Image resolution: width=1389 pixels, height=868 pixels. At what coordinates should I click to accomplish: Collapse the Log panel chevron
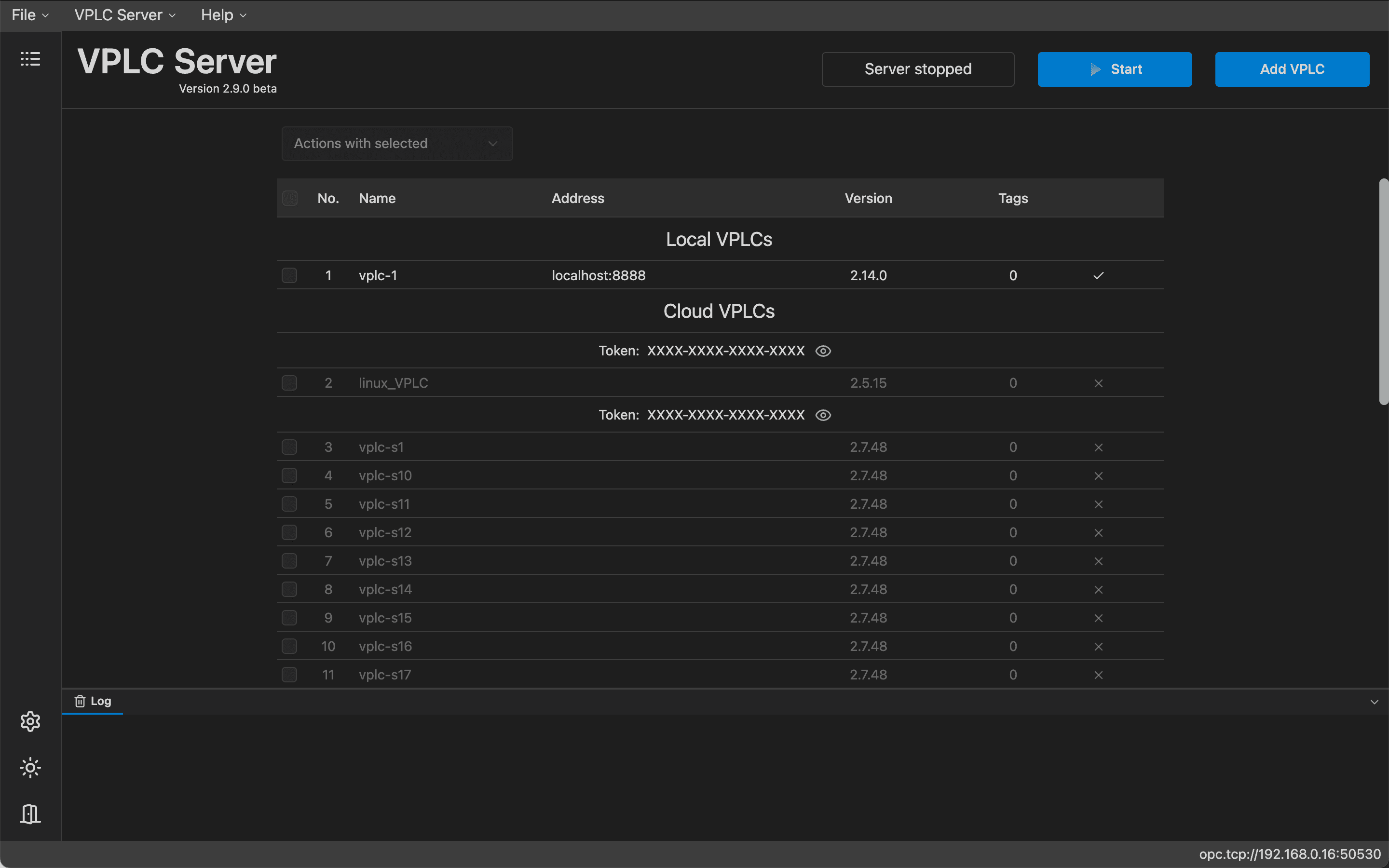(x=1374, y=702)
